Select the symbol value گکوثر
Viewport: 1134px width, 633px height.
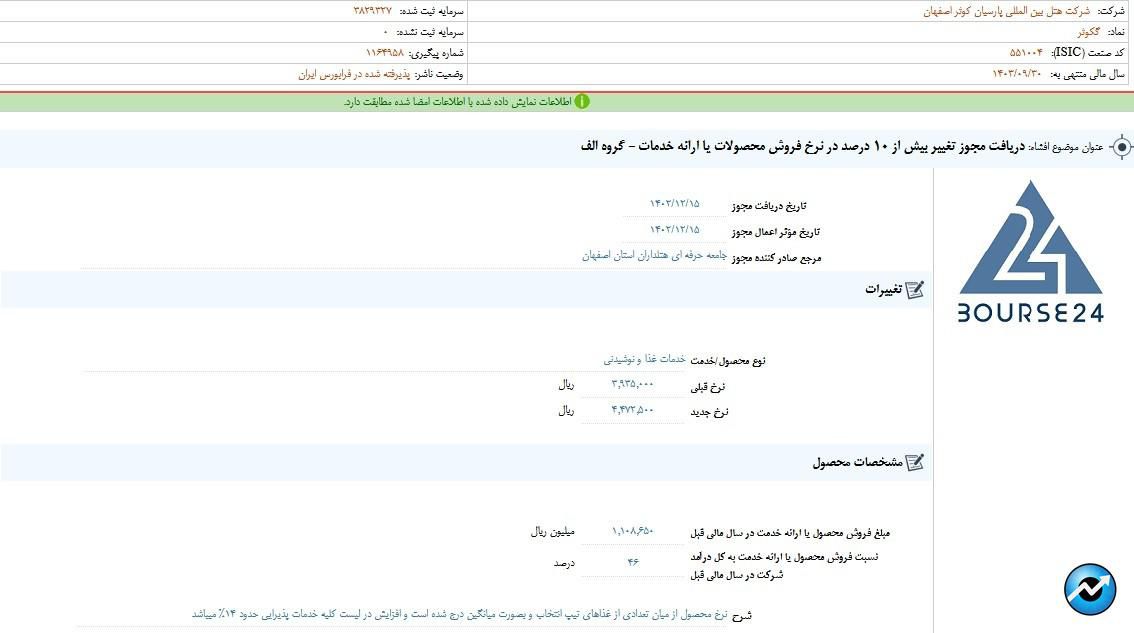click(1088, 32)
